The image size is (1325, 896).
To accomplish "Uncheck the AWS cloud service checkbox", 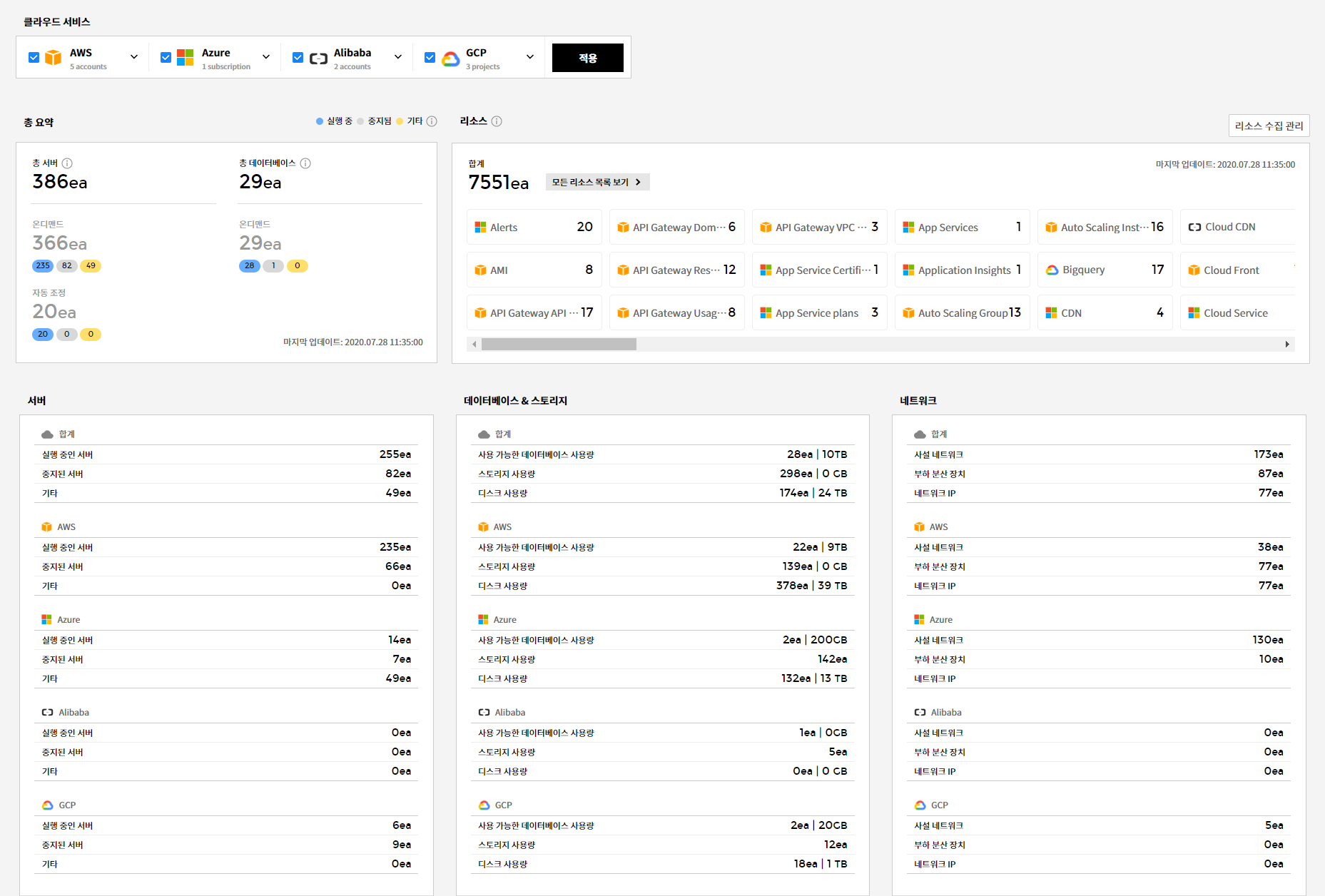I will 34,58.
